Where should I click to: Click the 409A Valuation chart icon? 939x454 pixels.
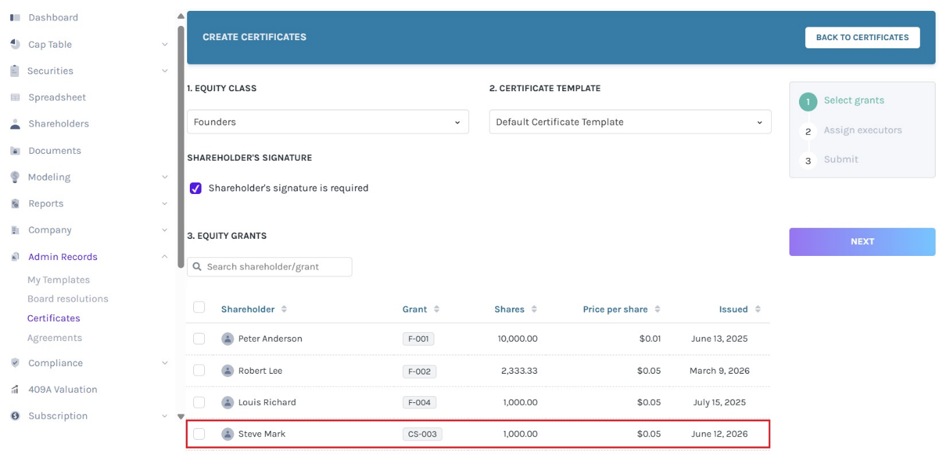[16, 389]
